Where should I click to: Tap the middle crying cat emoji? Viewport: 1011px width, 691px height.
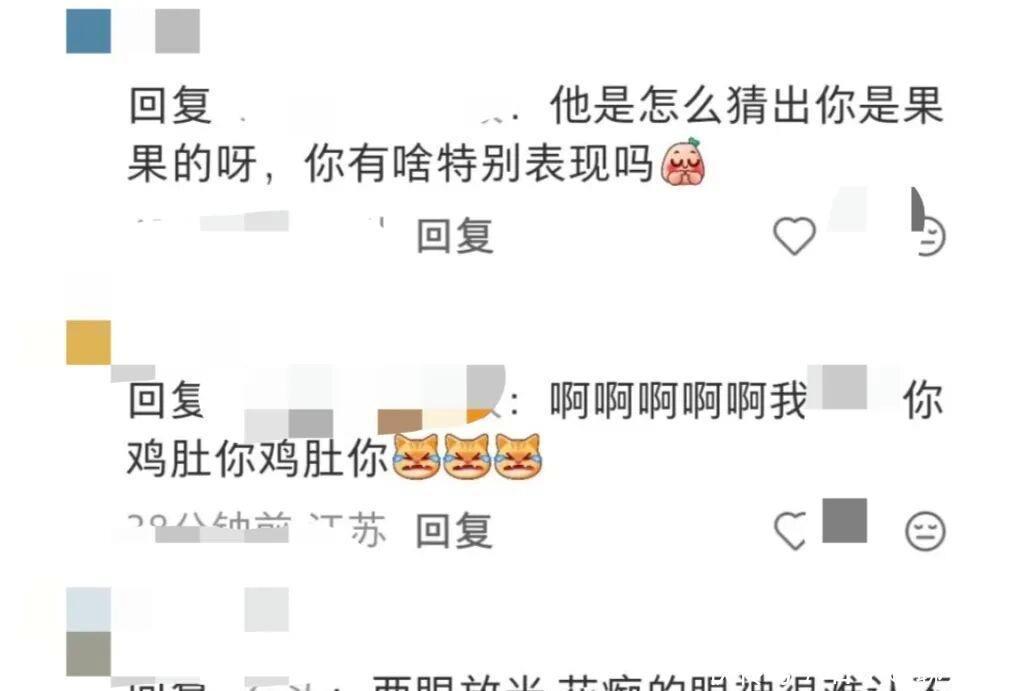coord(467,456)
